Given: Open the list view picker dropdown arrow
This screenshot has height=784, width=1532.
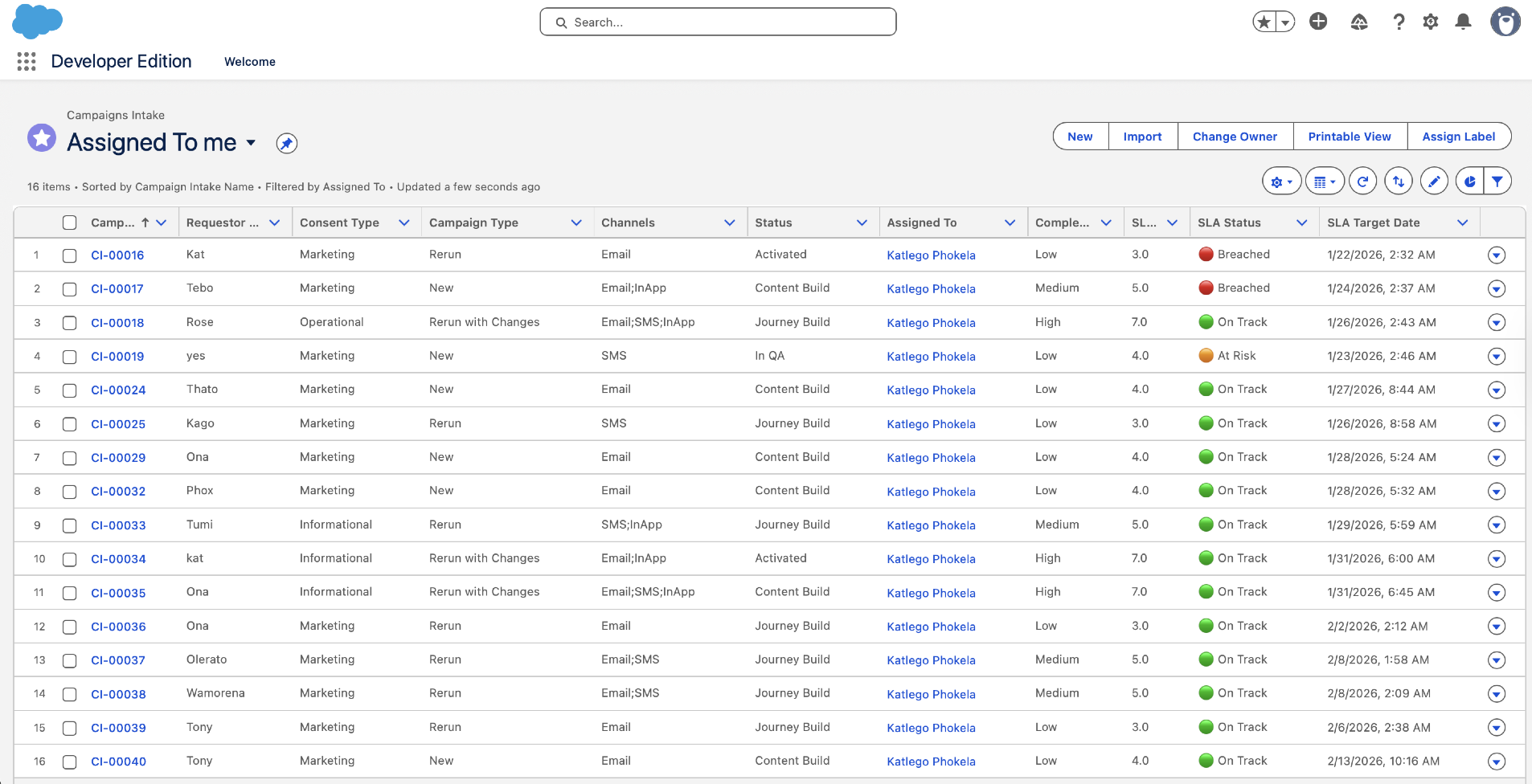Looking at the screenshot, I should click(x=251, y=143).
